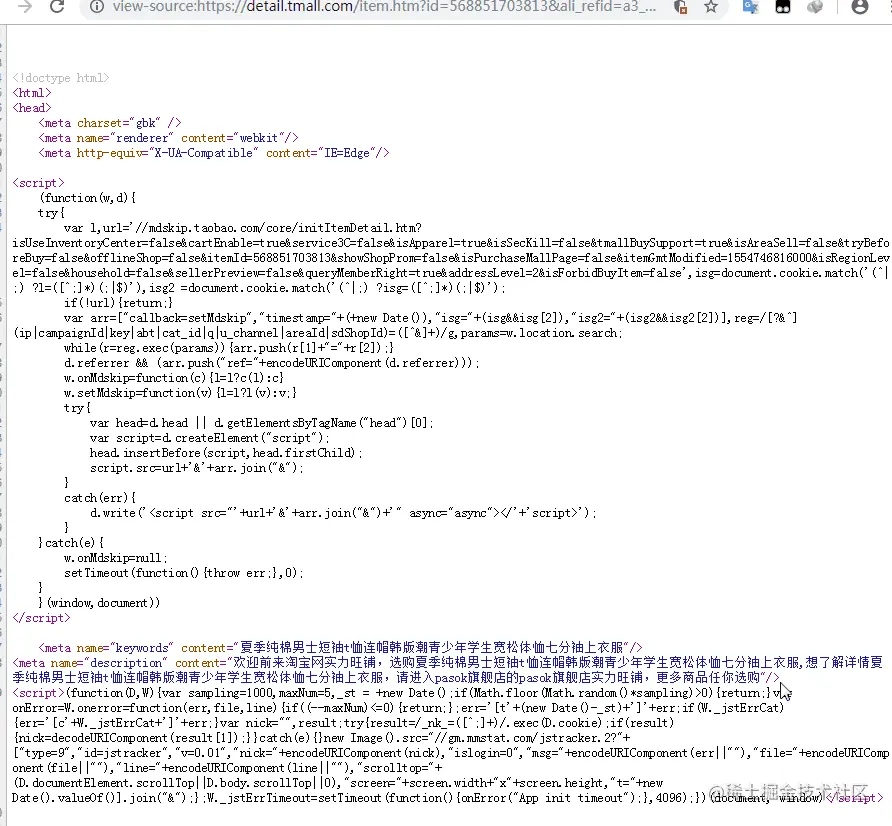Click the 'D.documentElement.scrollTop' line
This screenshot has height=826, width=892.
(337, 783)
